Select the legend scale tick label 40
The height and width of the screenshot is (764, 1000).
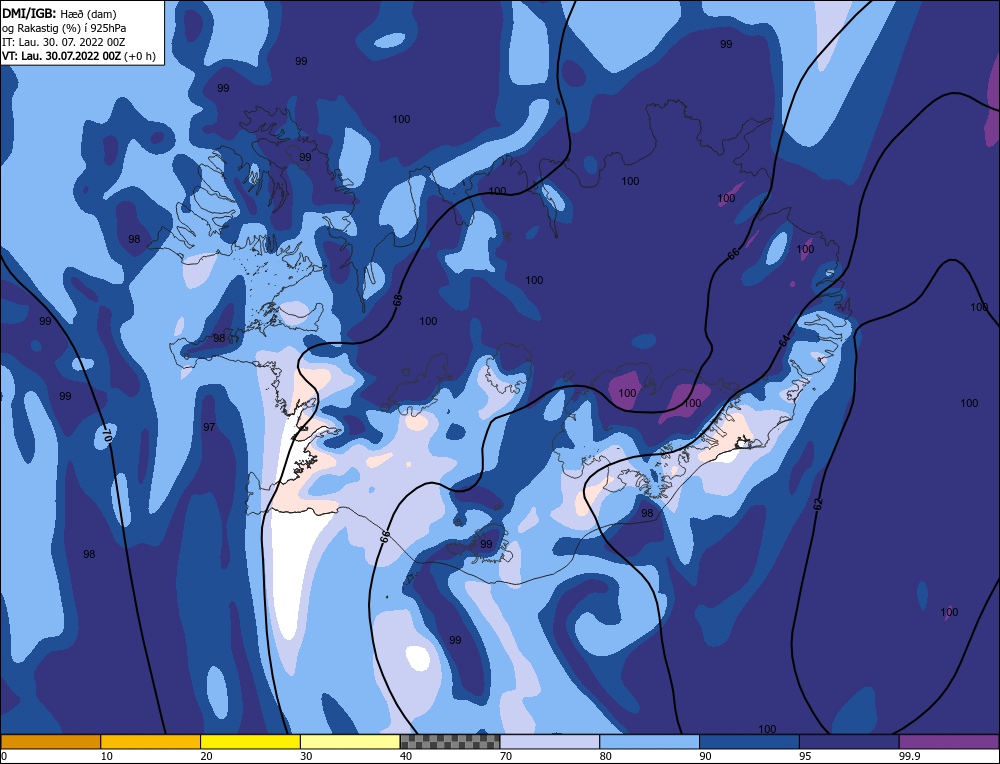pyautogui.click(x=406, y=756)
